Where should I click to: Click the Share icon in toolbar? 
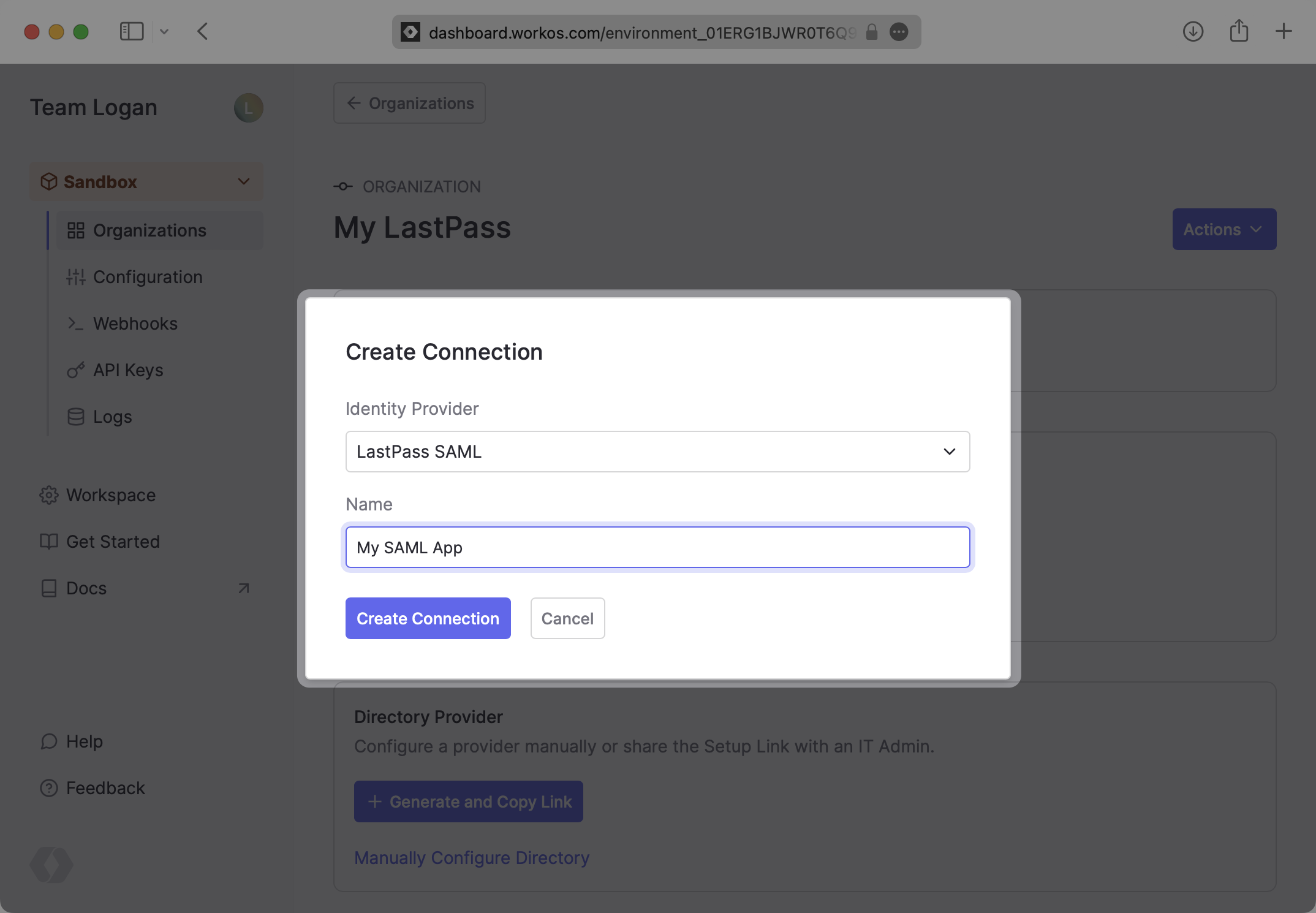point(1239,31)
